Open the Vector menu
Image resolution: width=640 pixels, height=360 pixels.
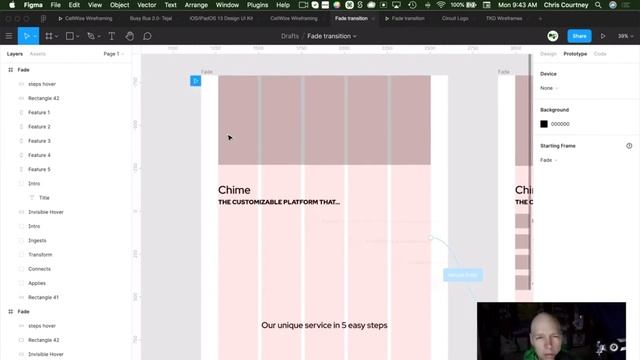coord(147,5)
